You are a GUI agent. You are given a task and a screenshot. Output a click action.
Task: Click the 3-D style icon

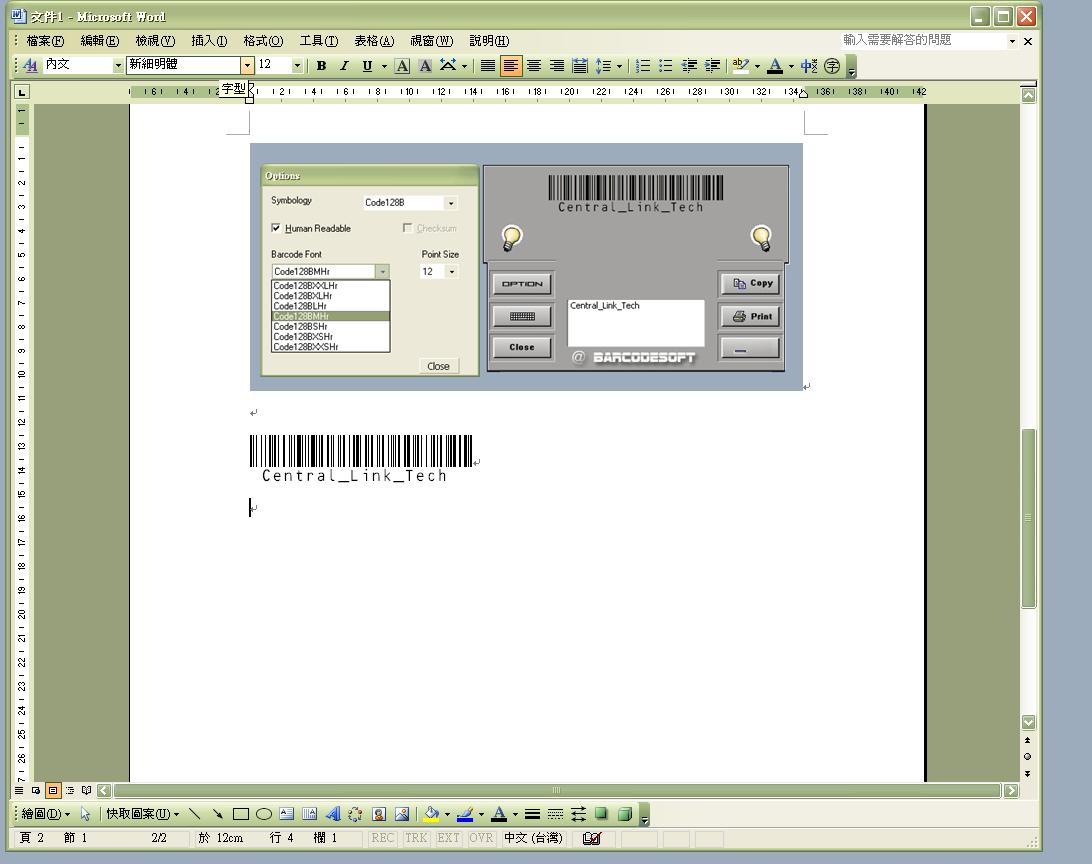coord(625,814)
